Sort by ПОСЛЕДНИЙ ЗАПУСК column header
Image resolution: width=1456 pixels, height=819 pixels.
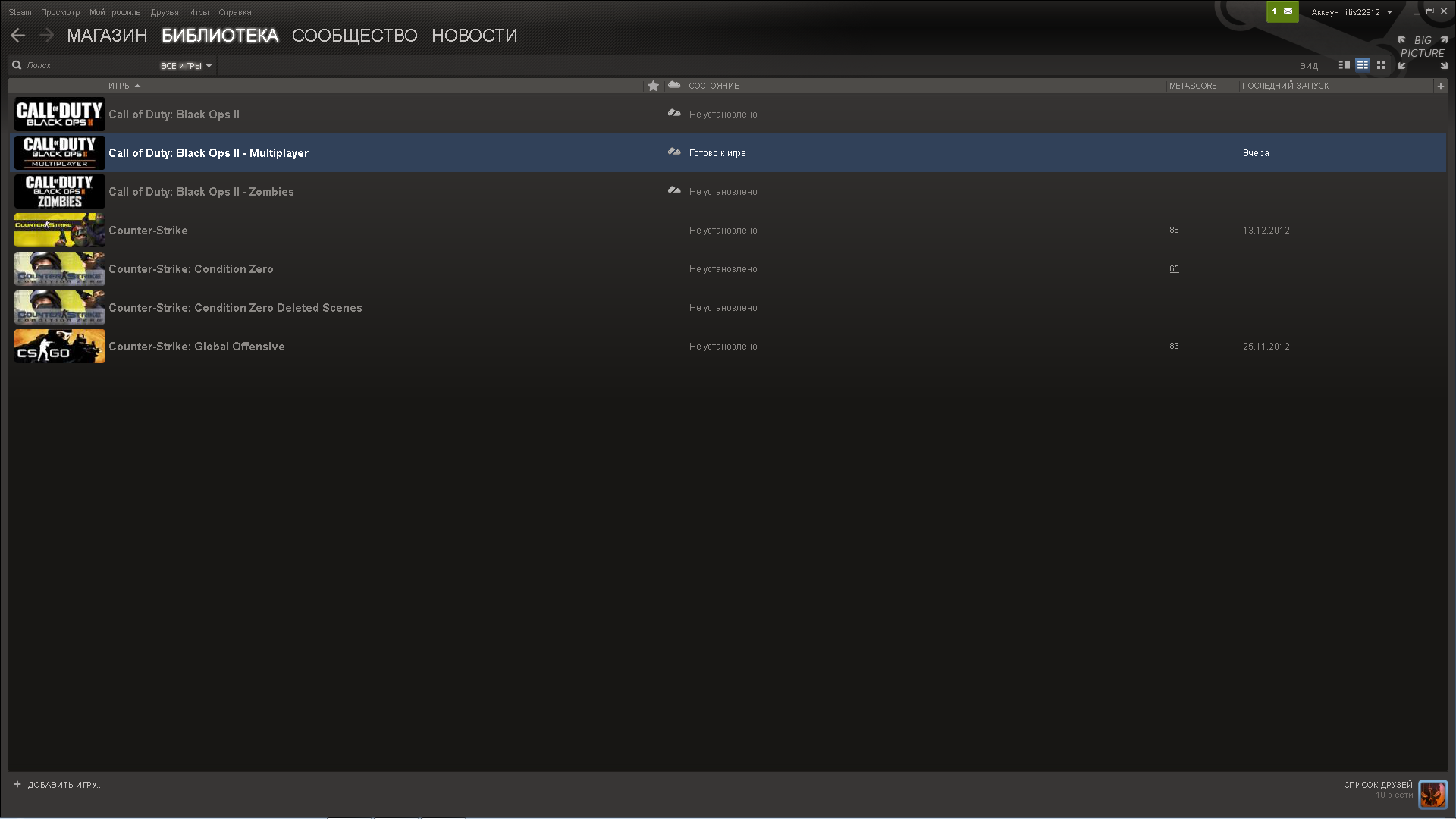[1285, 86]
